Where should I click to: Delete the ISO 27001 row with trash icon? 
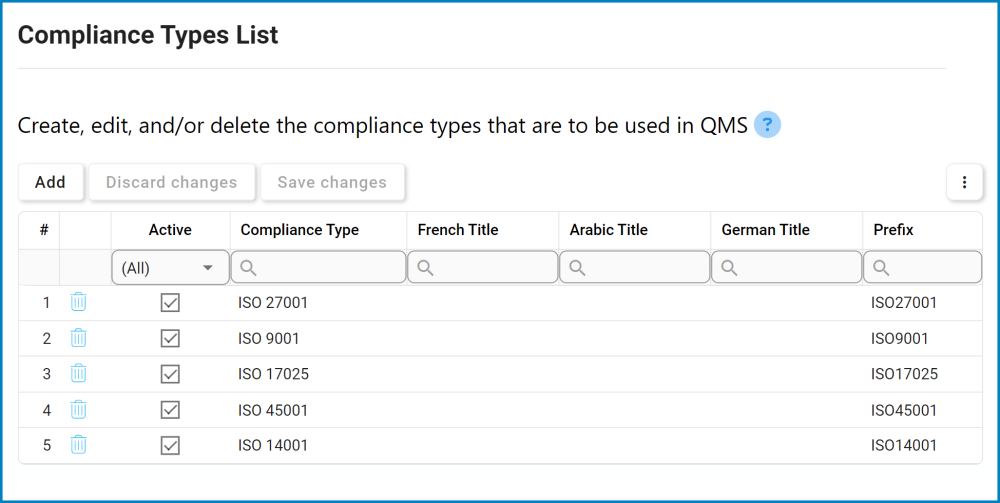[x=78, y=302]
